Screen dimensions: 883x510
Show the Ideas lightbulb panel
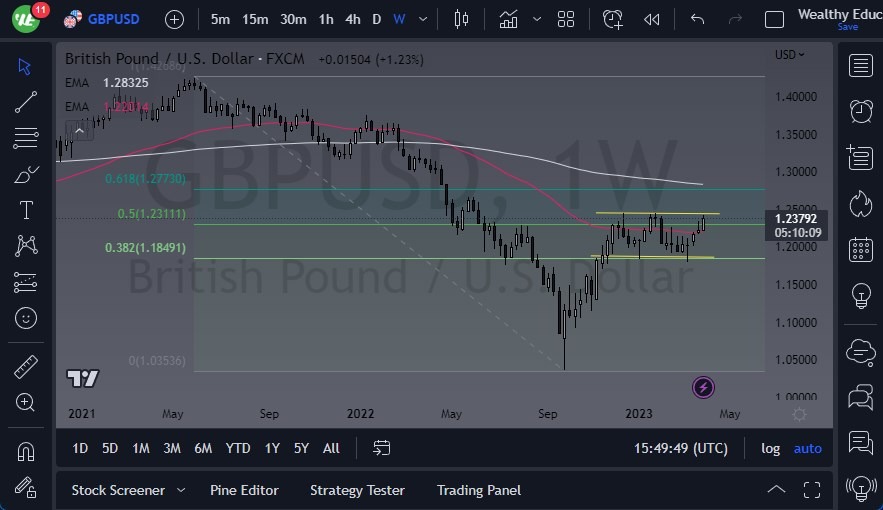(x=860, y=295)
